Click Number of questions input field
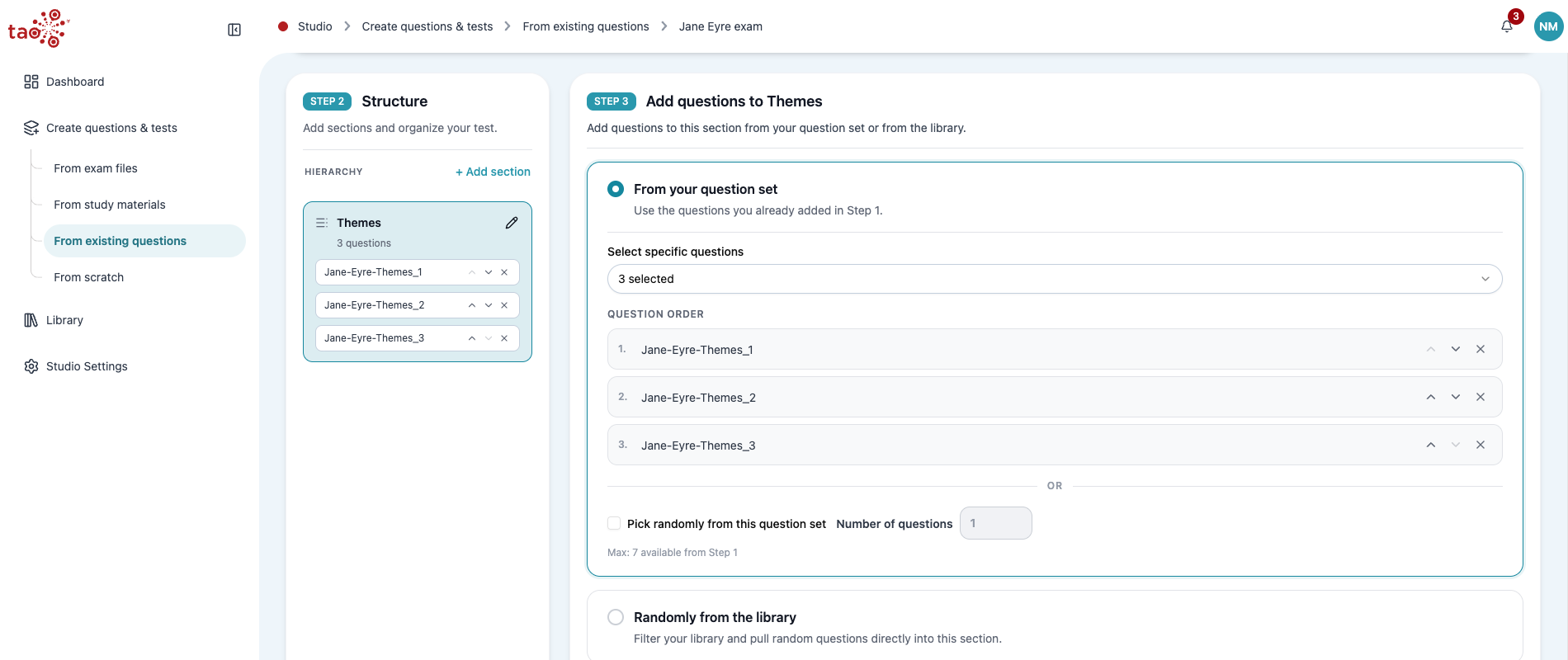 [x=996, y=523]
